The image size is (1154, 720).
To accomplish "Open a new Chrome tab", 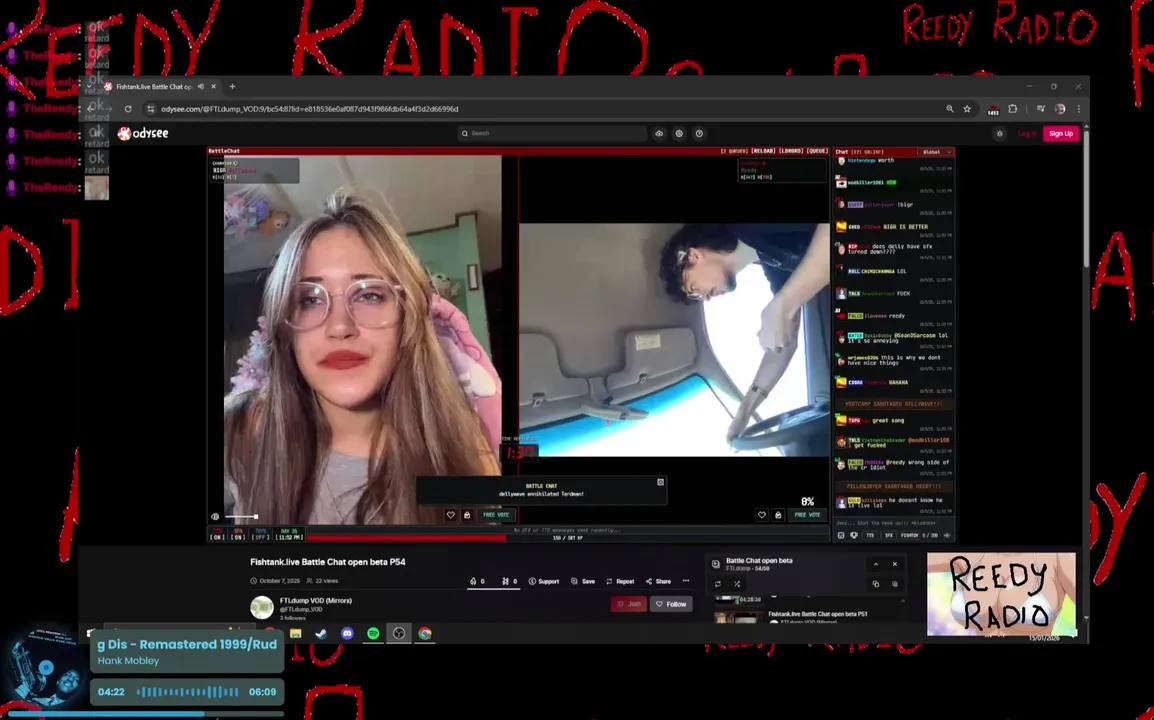I will 233,86.
